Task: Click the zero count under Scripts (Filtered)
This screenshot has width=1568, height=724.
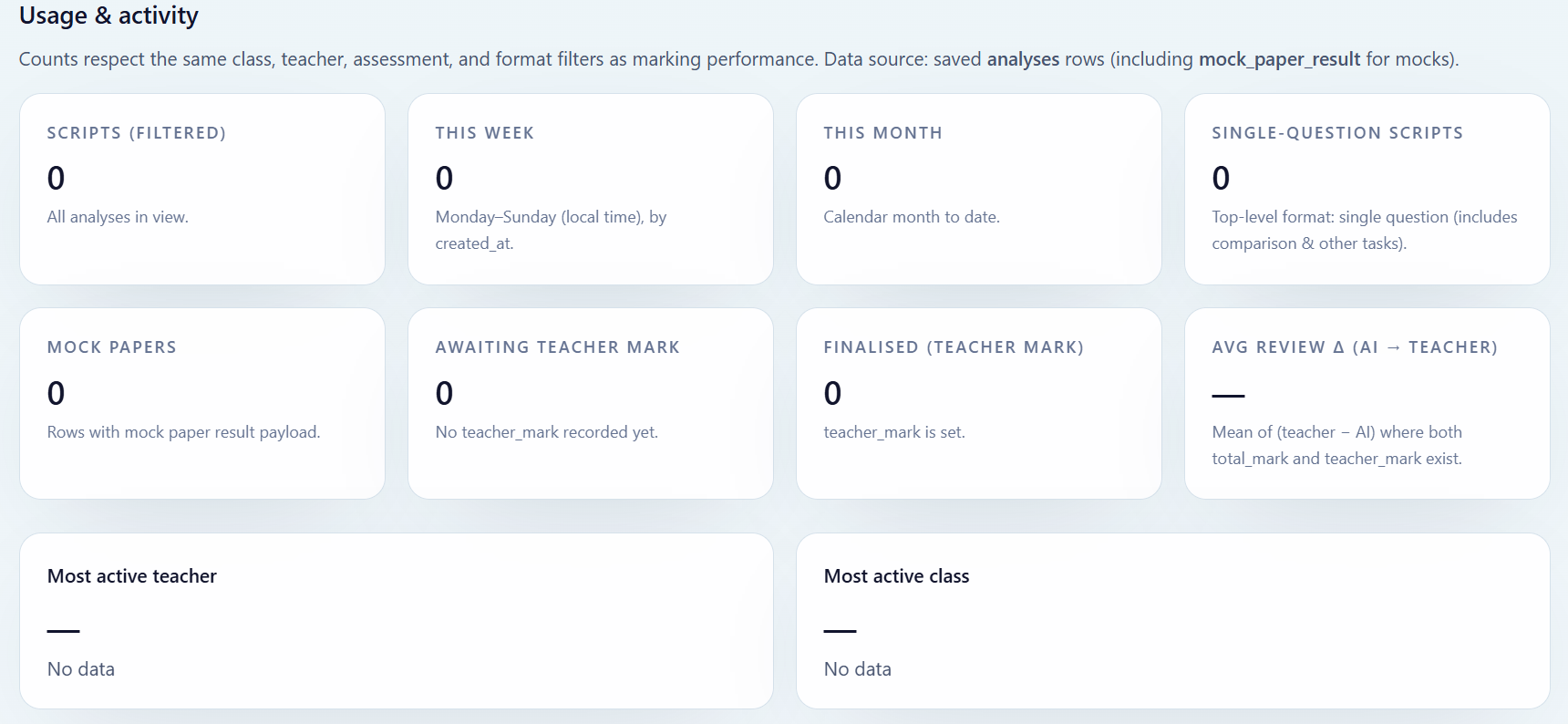Action: [x=56, y=179]
